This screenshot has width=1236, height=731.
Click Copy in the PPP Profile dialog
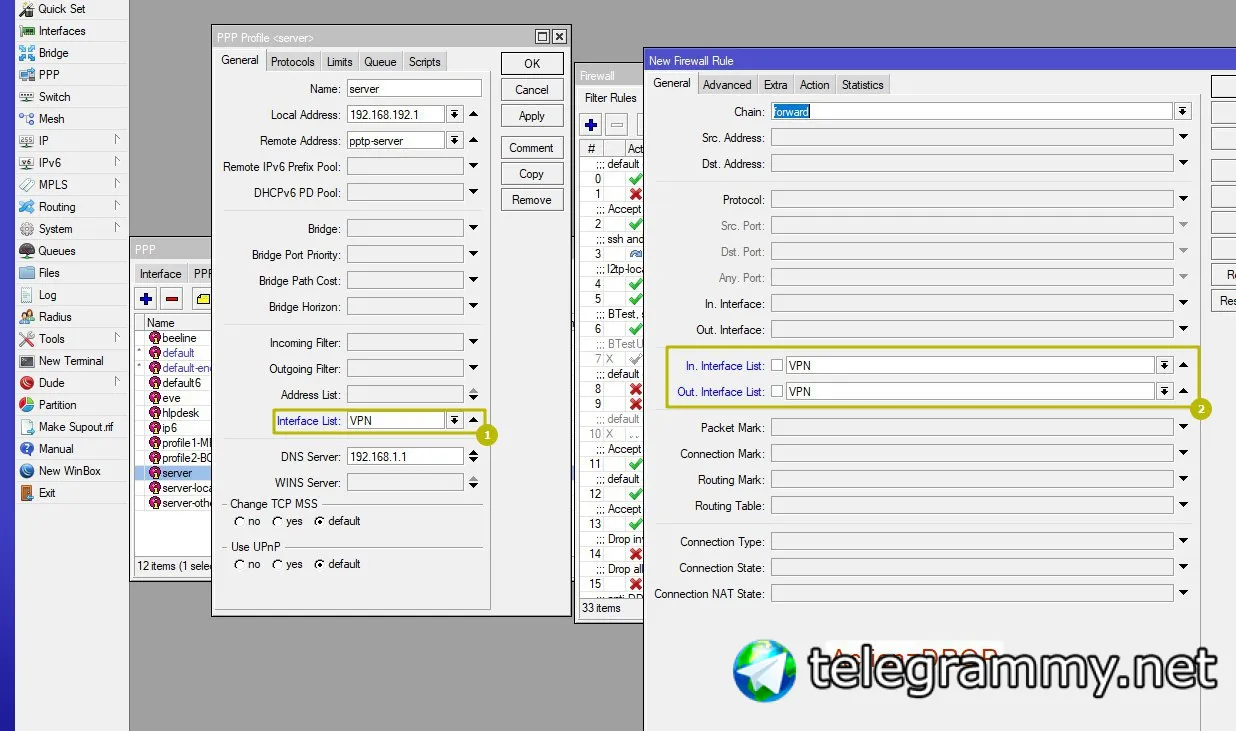(532, 174)
